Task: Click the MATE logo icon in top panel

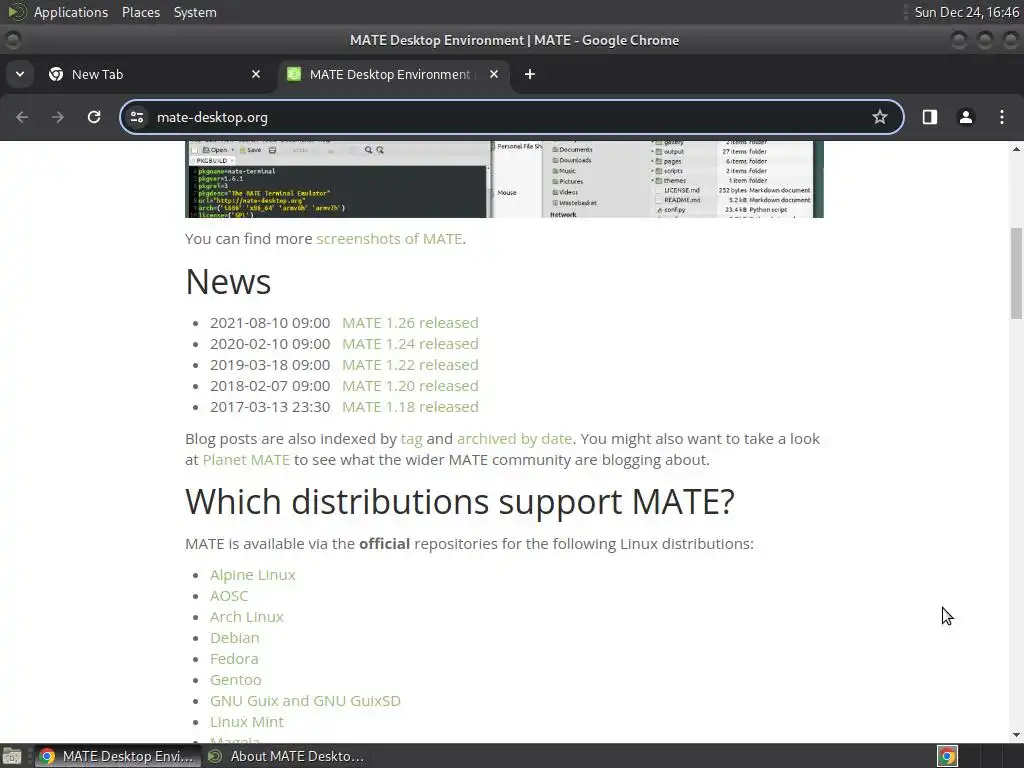Action: point(17,12)
